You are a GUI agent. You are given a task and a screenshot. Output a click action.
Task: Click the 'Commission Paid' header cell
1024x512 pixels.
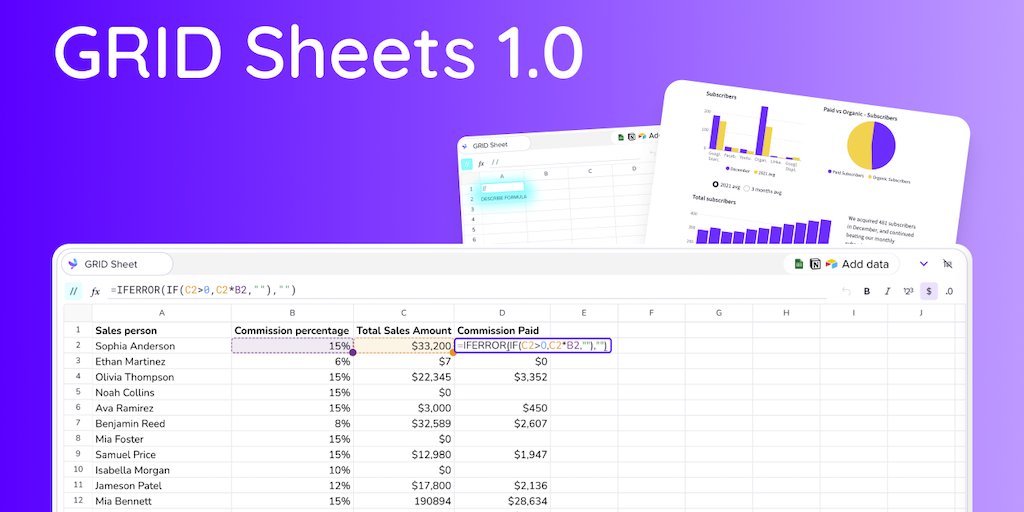click(502, 330)
